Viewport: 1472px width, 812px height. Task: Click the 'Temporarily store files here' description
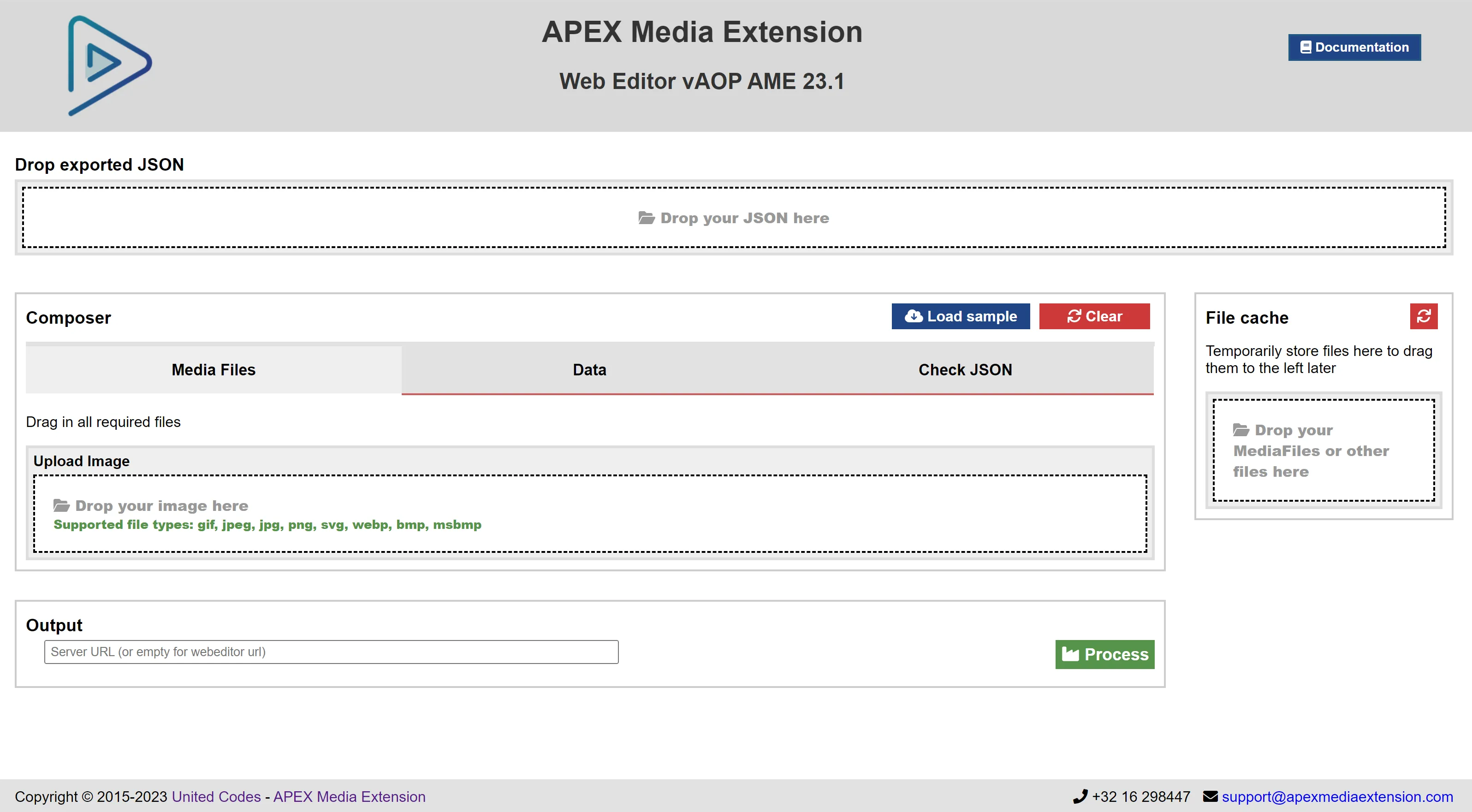[x=1318, y=359]
